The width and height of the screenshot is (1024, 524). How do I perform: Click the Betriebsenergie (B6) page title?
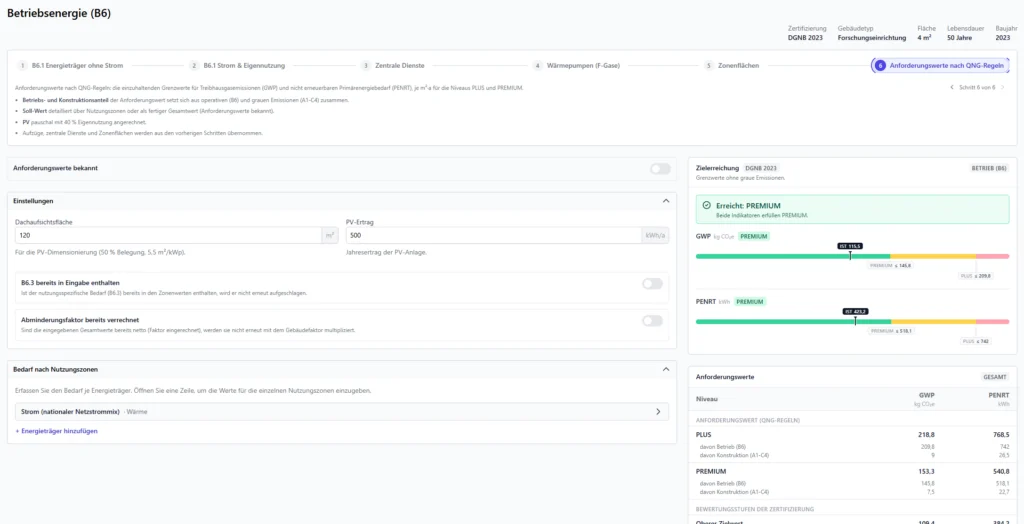(59, 13)
